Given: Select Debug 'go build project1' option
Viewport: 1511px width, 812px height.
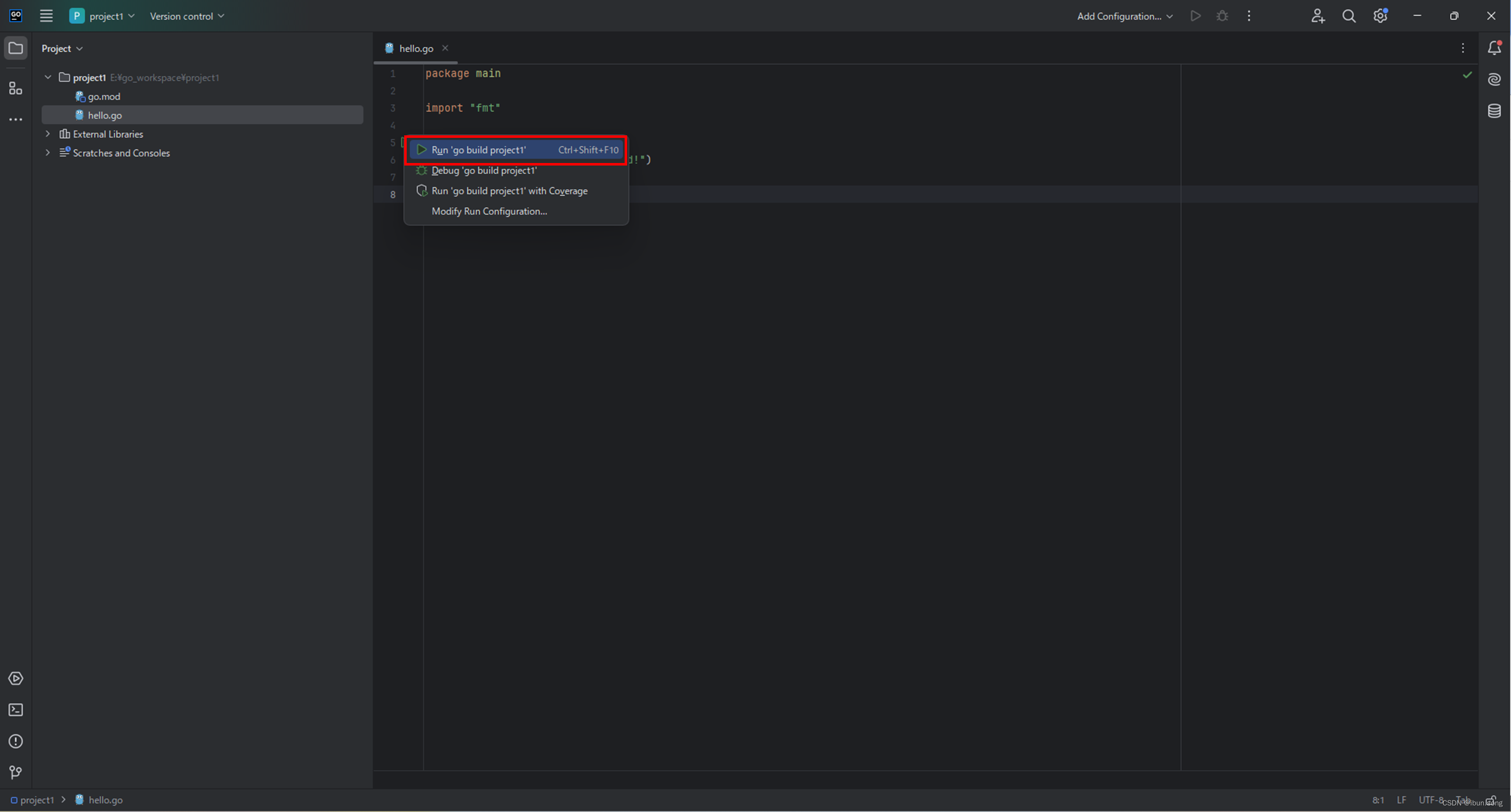Looking at the screenshot, I should (484, 171).
